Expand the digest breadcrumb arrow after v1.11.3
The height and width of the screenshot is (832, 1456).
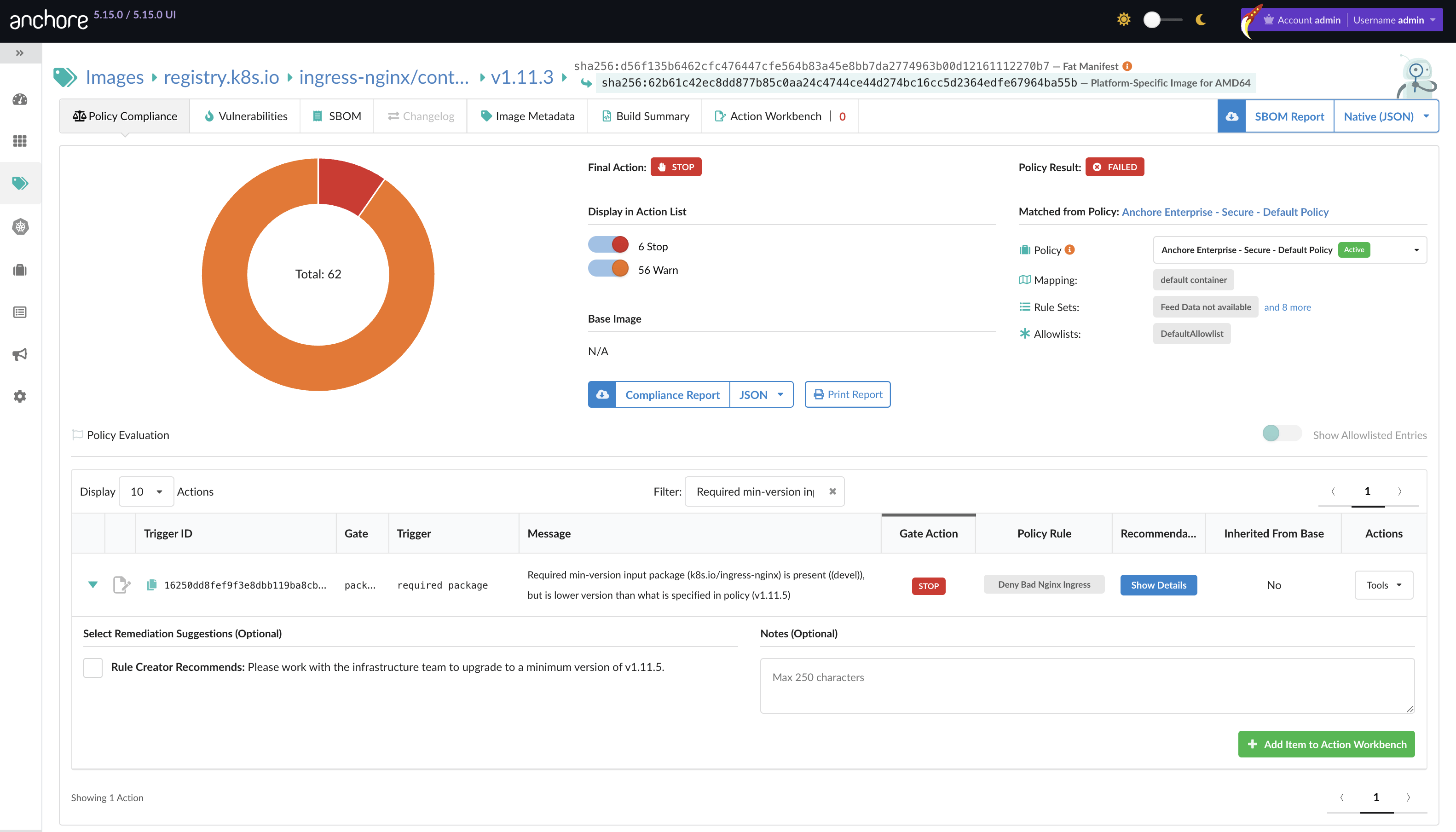click(565, 77)
